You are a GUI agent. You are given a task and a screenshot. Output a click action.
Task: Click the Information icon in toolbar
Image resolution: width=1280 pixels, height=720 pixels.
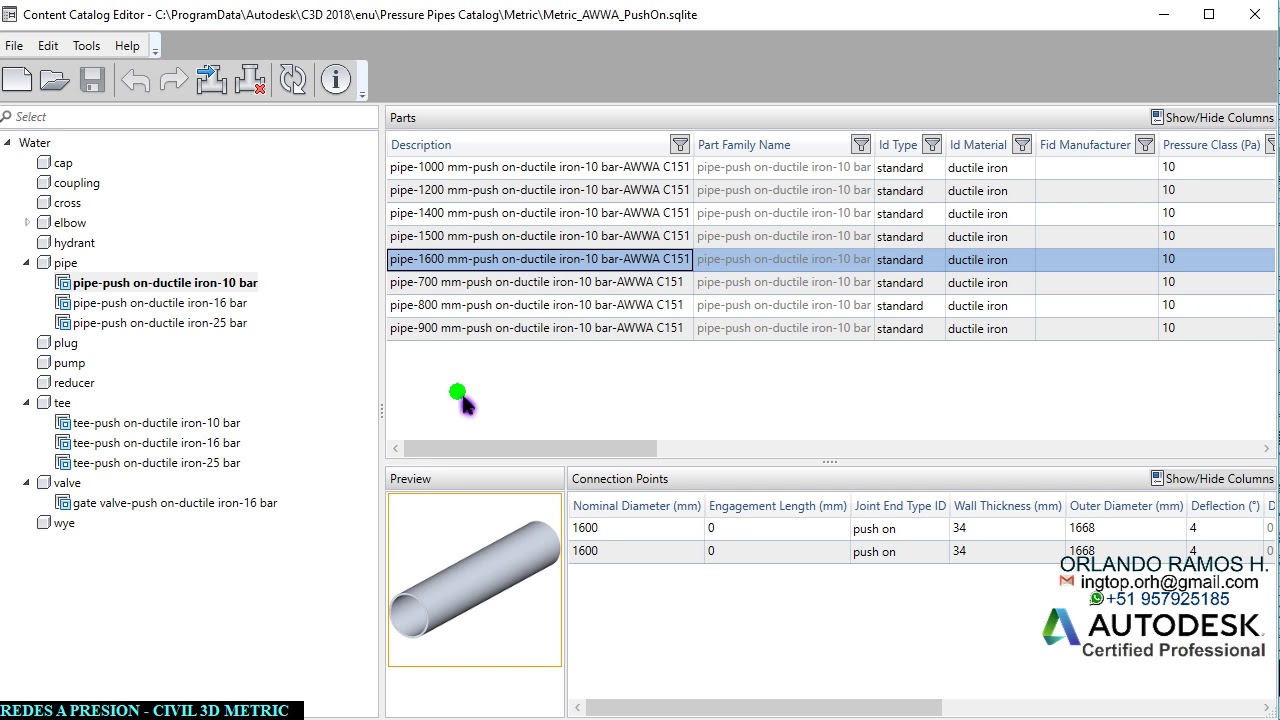pos(336,80)
